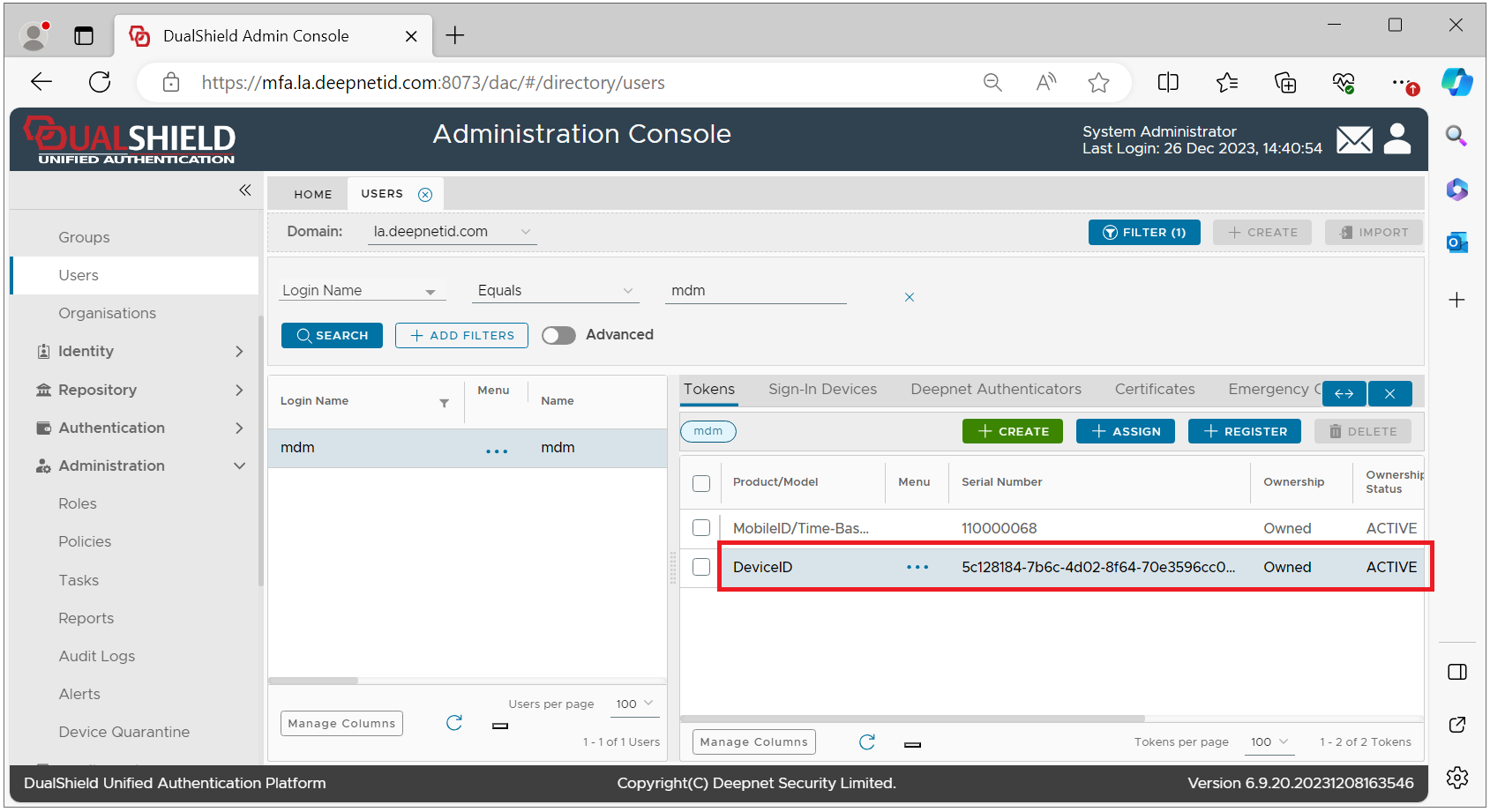Open the Equals operator dropdown

pos(555,291)
